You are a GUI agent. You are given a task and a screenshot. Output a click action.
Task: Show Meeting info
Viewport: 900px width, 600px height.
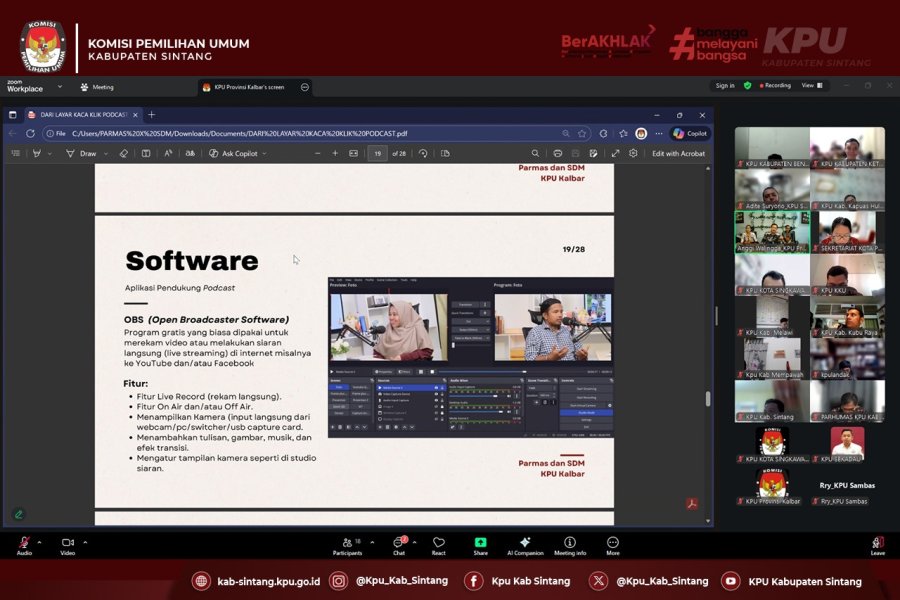point(570,543)
